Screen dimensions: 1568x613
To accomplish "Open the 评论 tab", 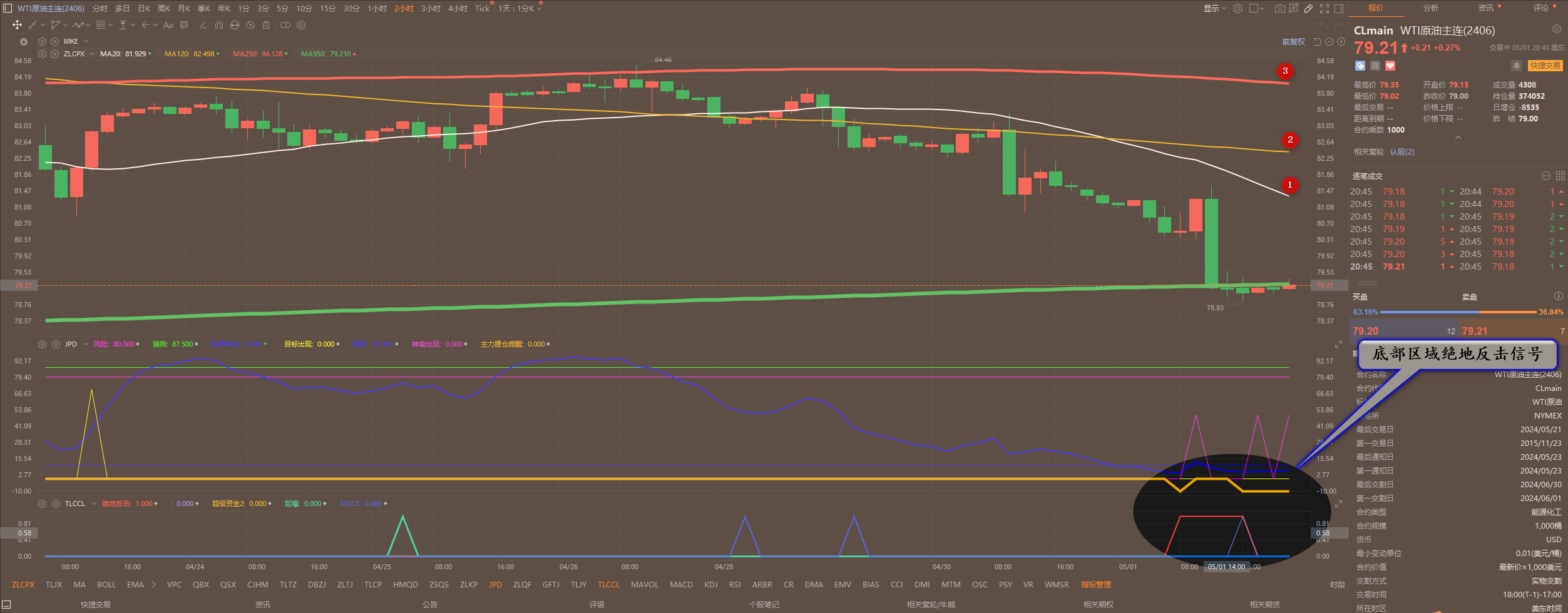I will [x=1541, y=8].
